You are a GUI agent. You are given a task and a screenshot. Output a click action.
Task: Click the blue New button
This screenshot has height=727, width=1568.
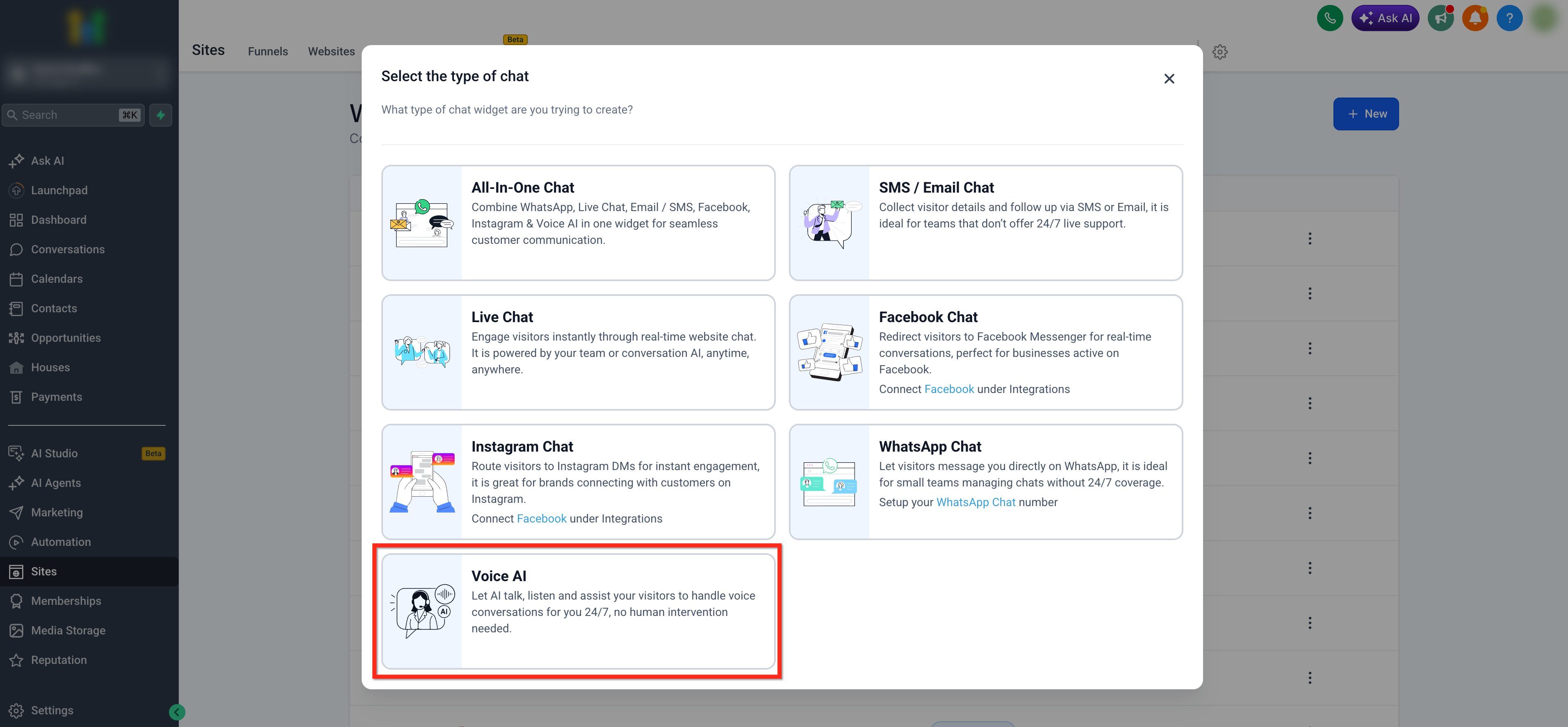1365,114
